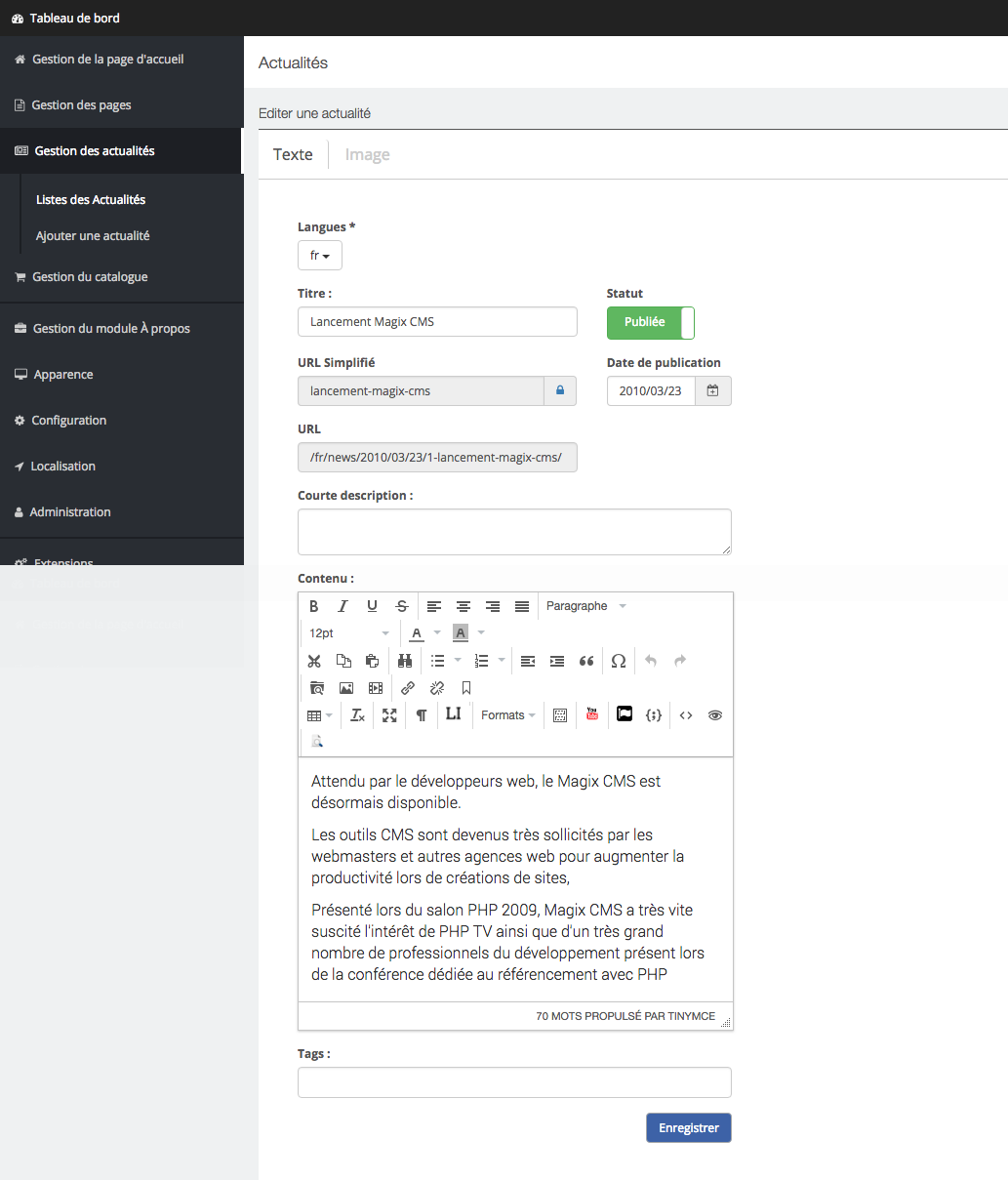
Task: Expand the numbered list style arrow
Action: 502,661
